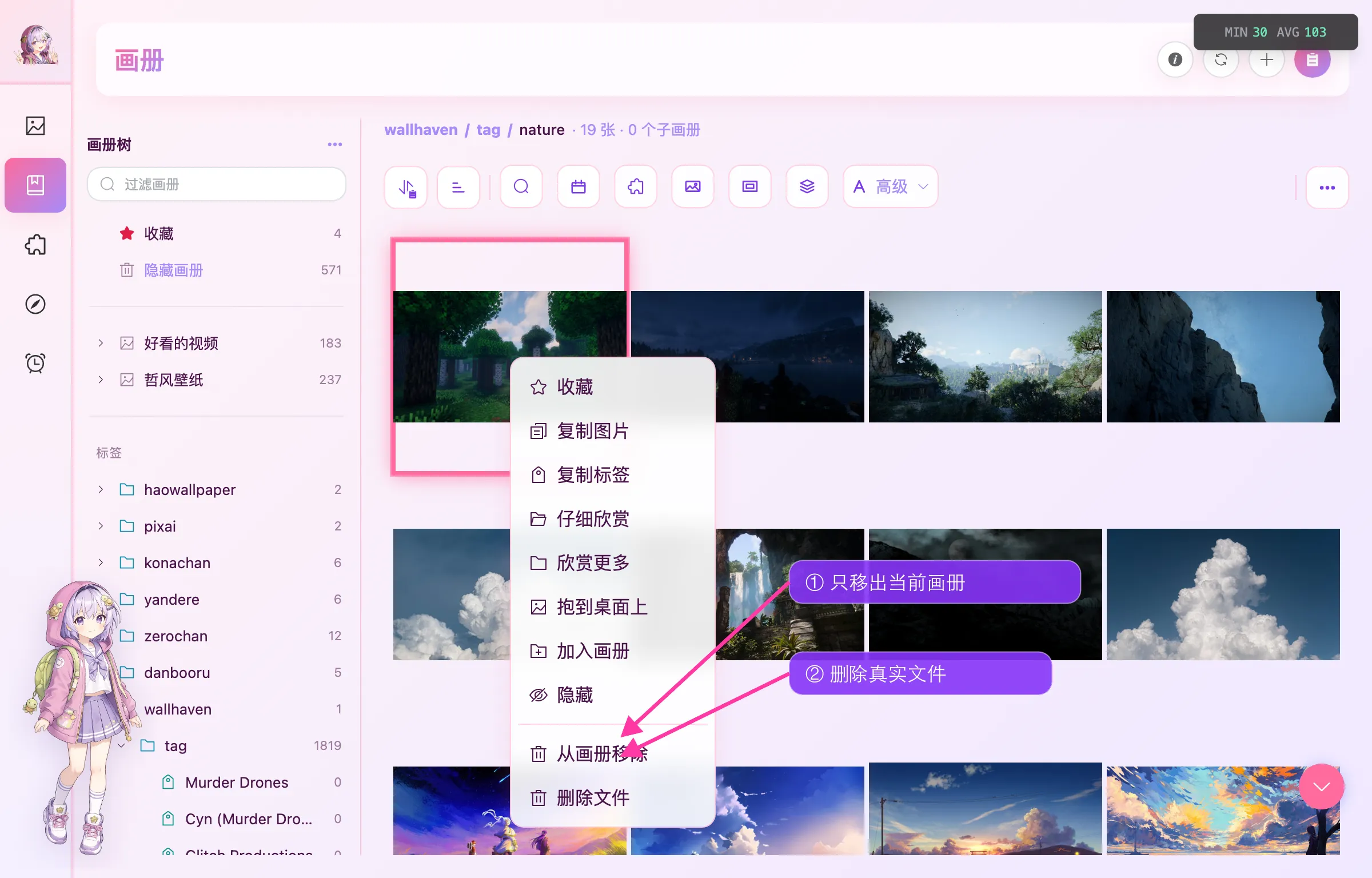Click the wallhaven breadcrumb link
The width and height of the screenshot is (1372, 878).
421,130
